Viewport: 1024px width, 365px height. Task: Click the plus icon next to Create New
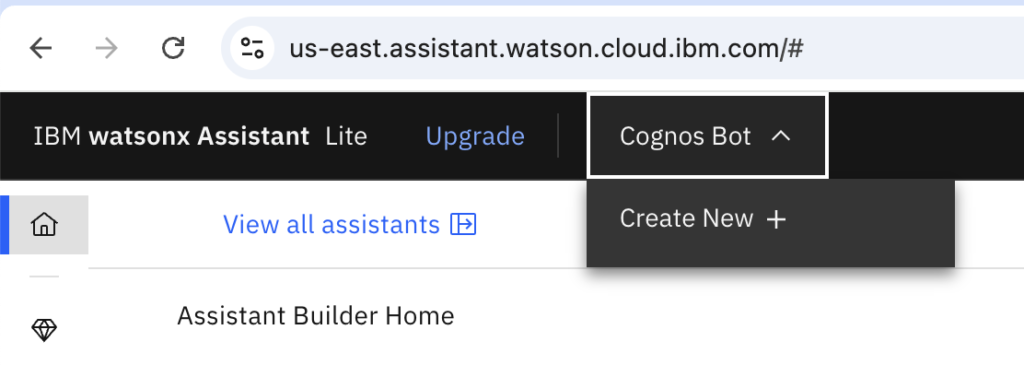776,220
